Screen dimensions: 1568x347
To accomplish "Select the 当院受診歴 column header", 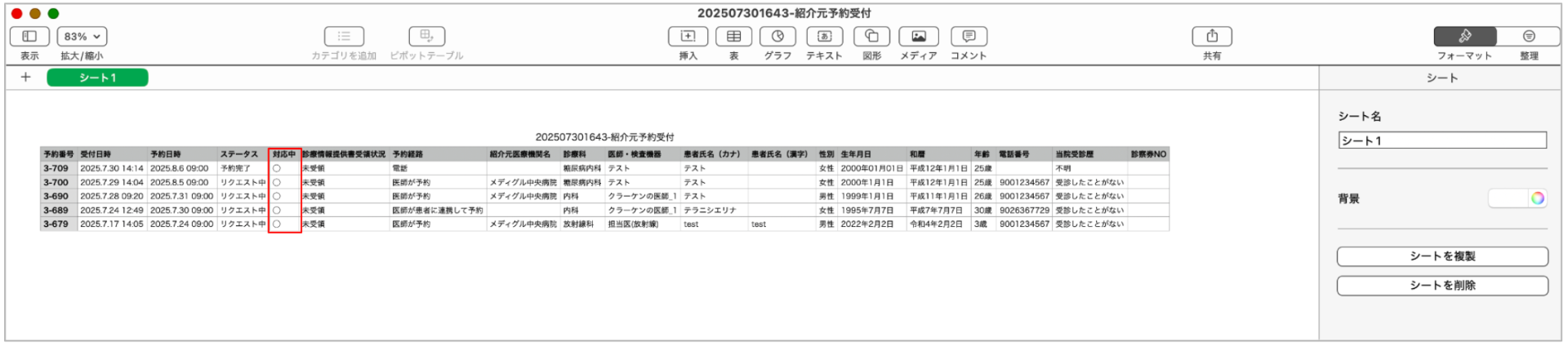I will [1089, 154].
